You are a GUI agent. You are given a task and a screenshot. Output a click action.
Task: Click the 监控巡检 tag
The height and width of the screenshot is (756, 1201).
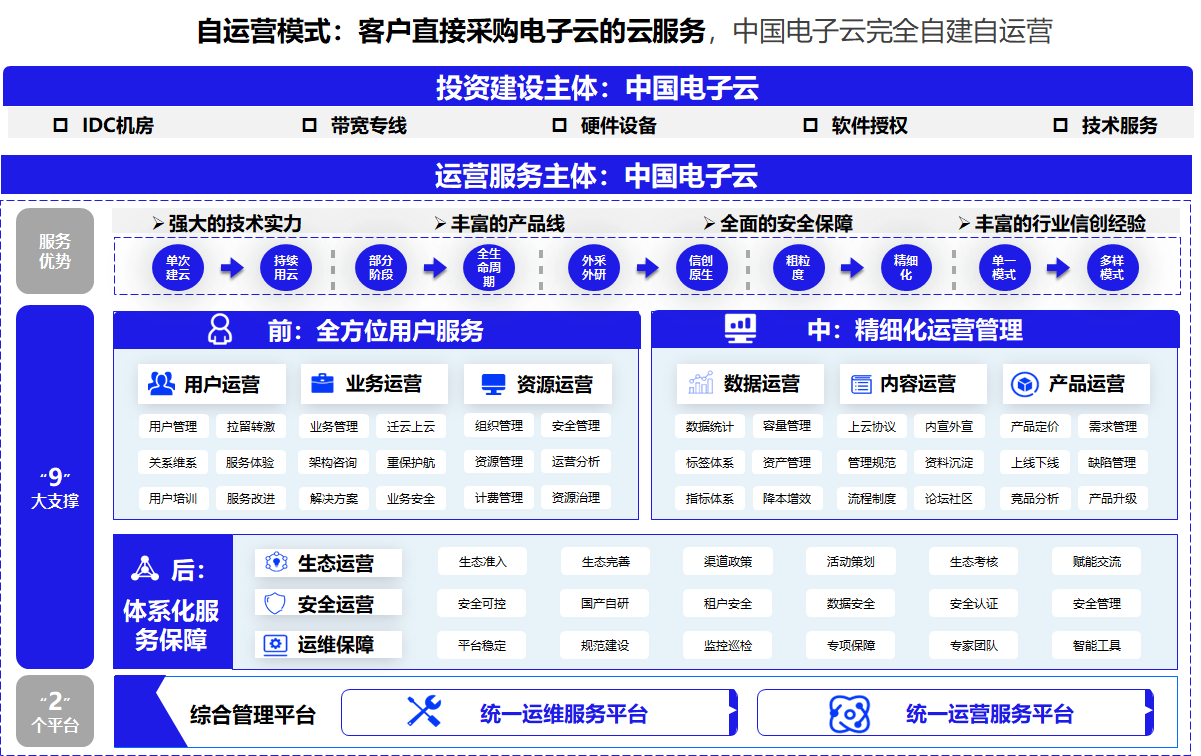point(728,646)
